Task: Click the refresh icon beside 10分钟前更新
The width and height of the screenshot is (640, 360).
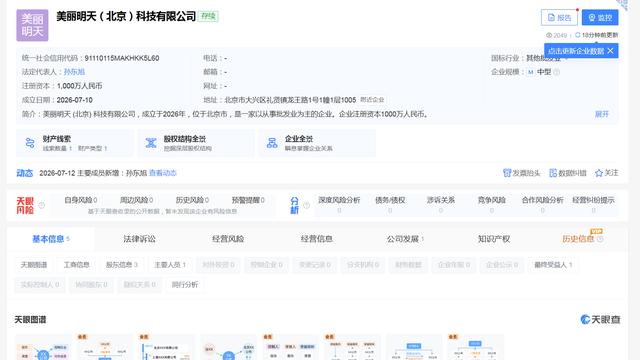Action: (x=578, y=35)
